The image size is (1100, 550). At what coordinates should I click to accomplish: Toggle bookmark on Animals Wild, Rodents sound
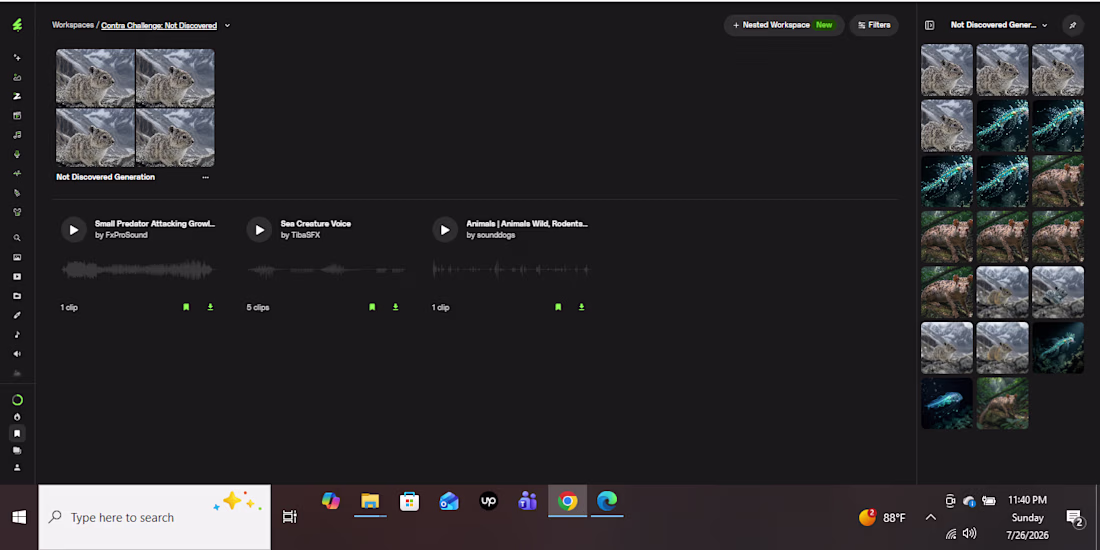click(558, 307)
